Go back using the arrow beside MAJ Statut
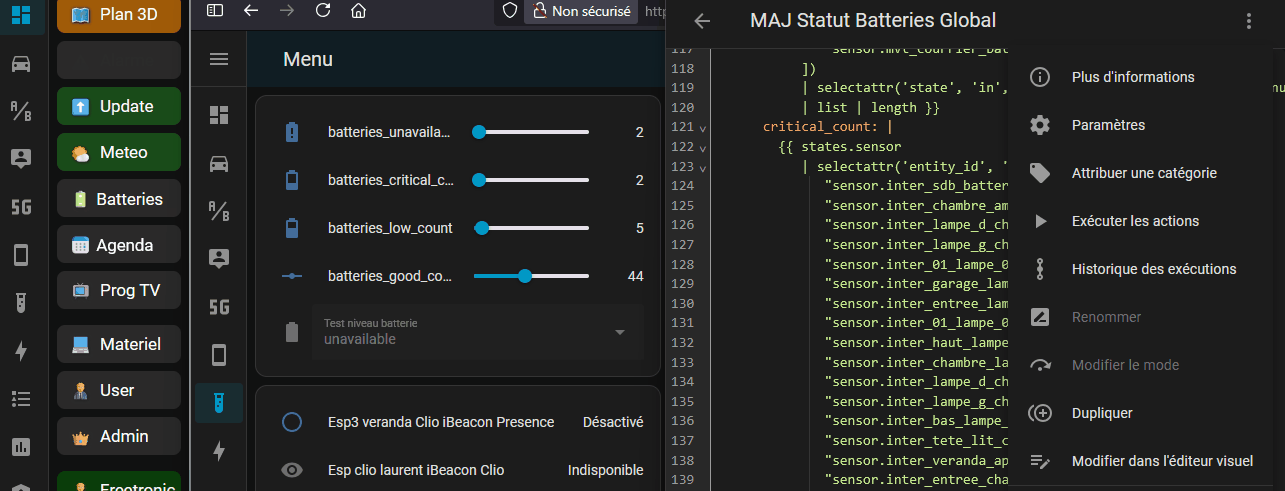1285x491 pixels. (x=702, y=21)
